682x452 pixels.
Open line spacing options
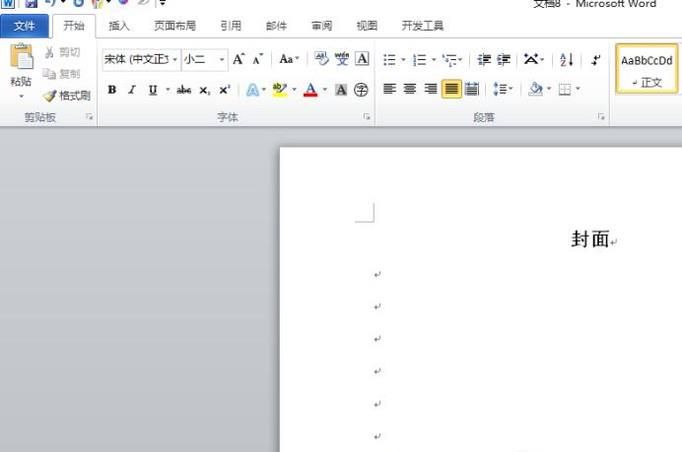[x=503, y=89]
